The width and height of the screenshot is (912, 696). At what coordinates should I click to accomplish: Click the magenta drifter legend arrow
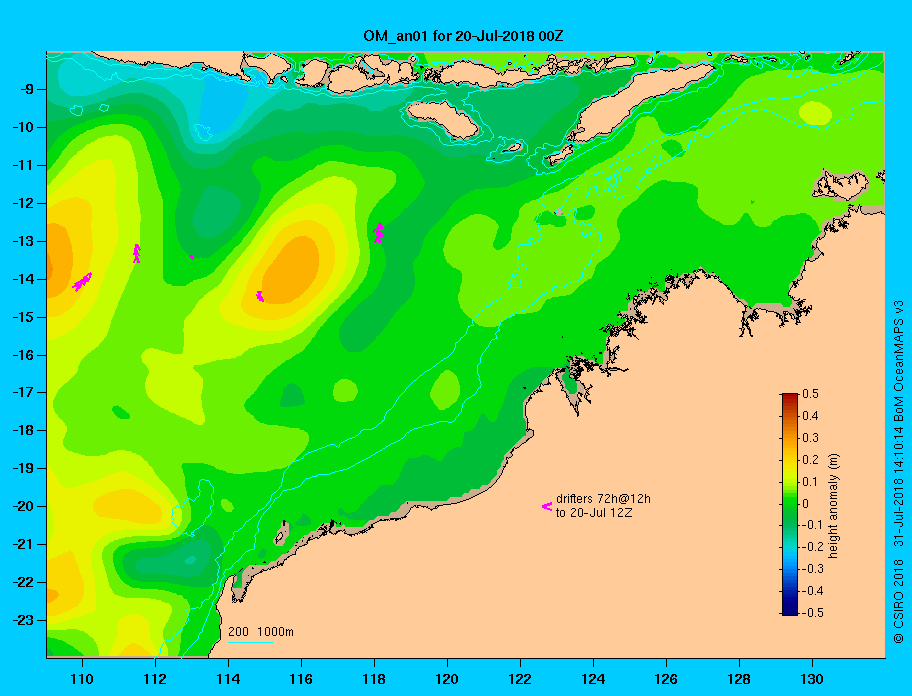[x=547, y=506]
